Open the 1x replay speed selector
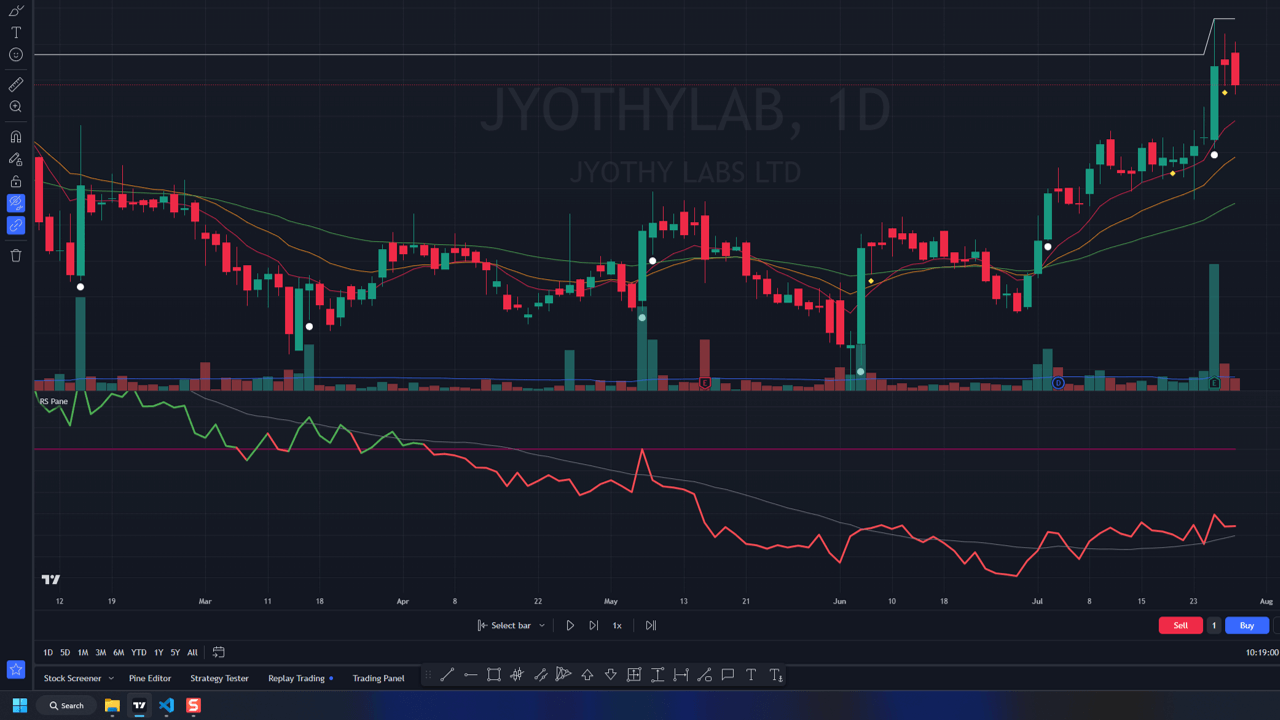Screen dimensions: 1280x720 click(617, 626)
